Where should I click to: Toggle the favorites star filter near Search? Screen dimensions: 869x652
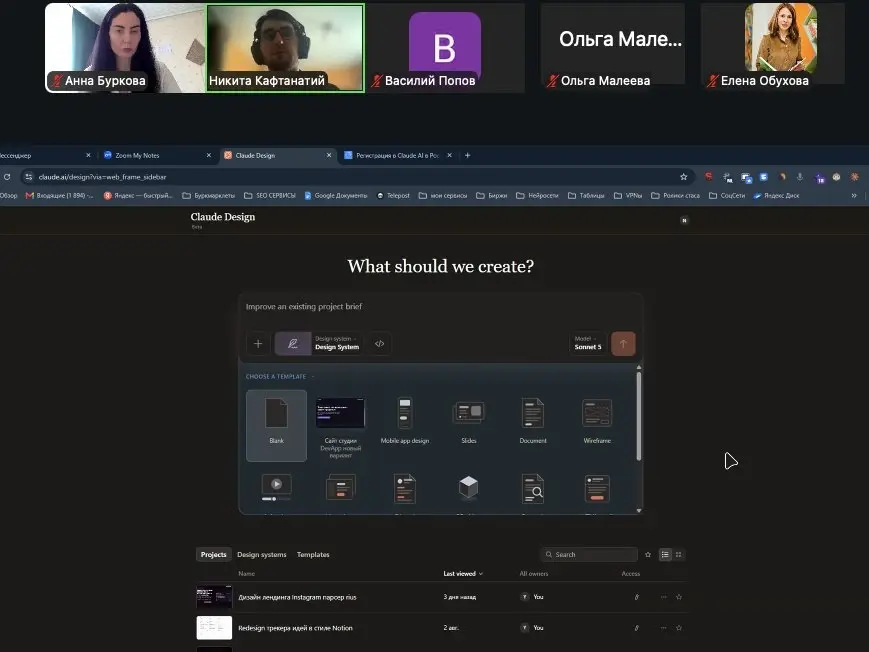click(648, 554)
